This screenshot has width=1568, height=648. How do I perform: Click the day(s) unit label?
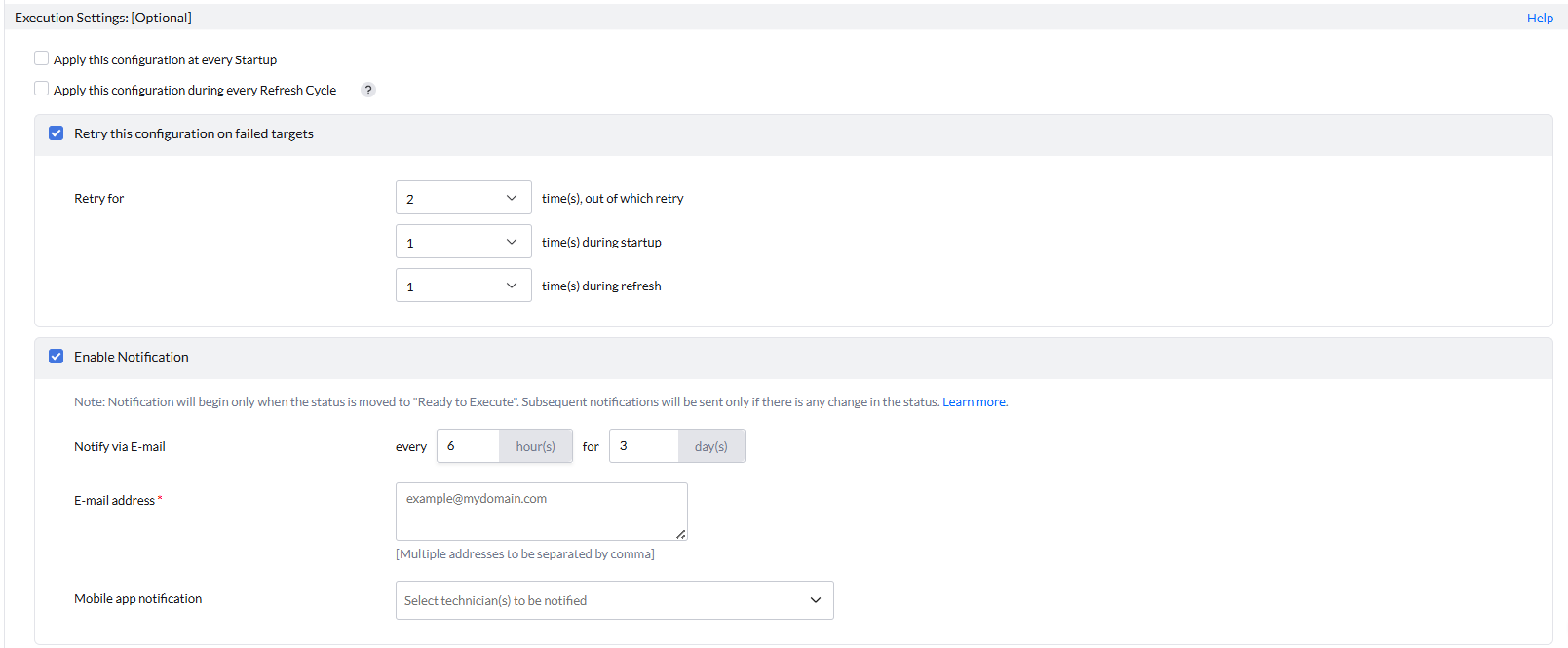click(x=711, y=446)
